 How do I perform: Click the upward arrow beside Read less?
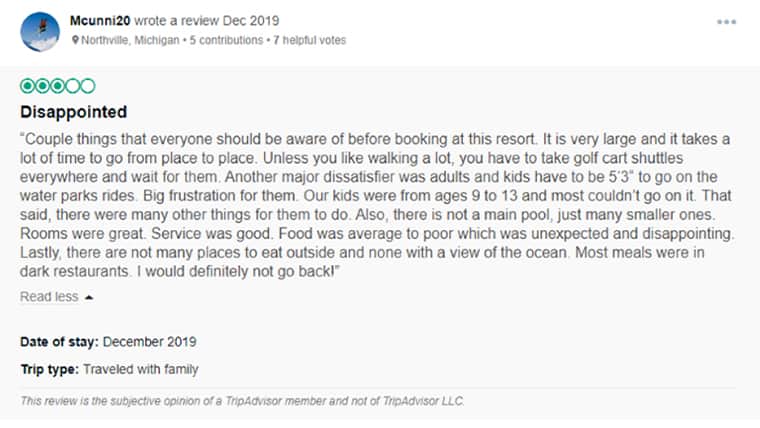point(89,298)
